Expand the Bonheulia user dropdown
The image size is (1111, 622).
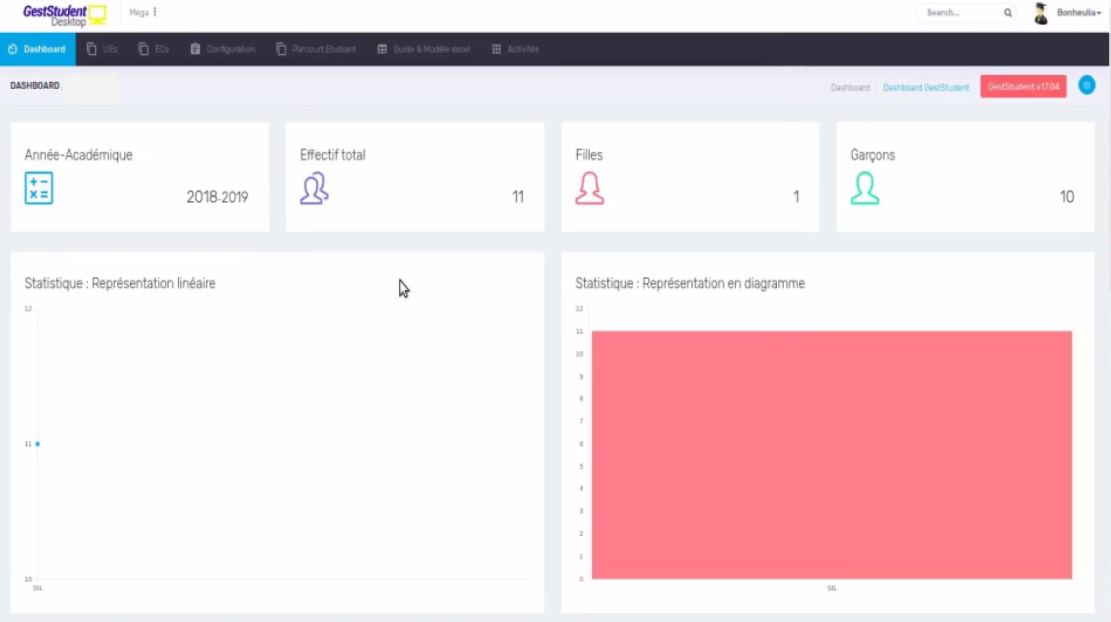tap(1079, 13)
